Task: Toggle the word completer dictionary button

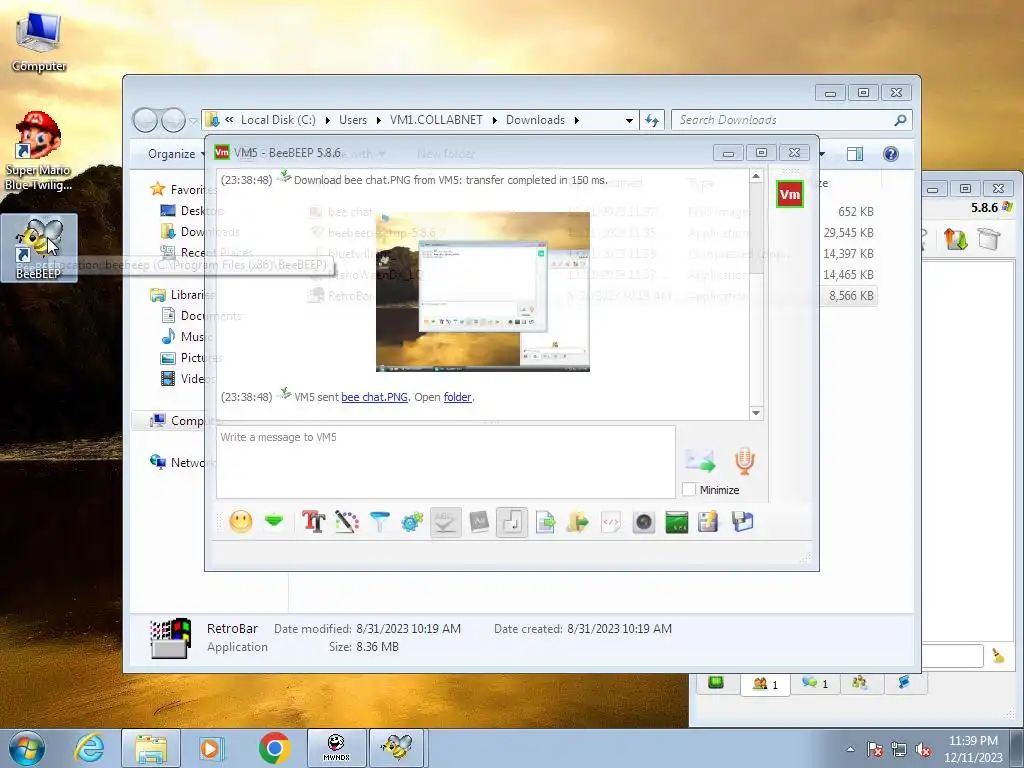Action: coord(479,522)
